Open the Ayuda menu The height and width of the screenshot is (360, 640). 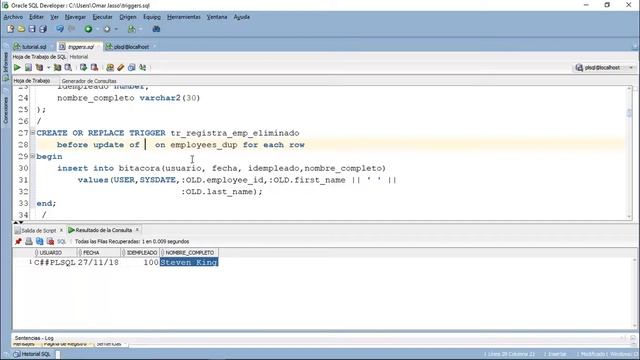click(242, 17)
